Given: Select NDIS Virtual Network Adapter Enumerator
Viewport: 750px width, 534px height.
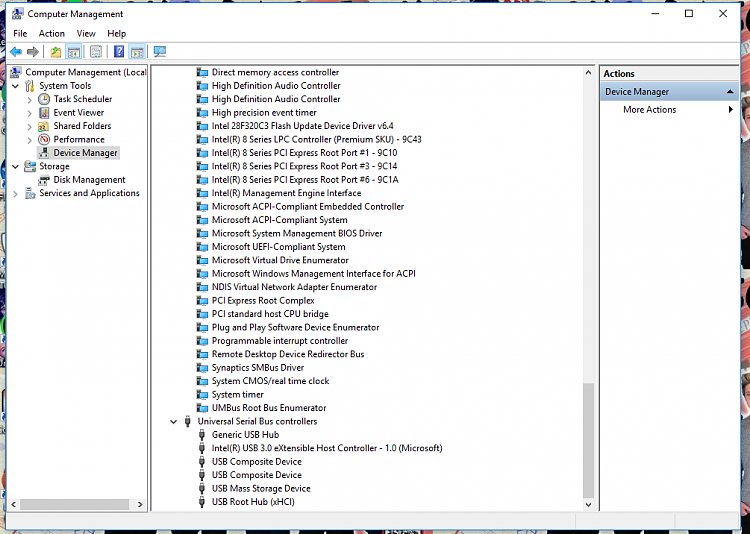Looking at the screenshot, I should (294, 287).
